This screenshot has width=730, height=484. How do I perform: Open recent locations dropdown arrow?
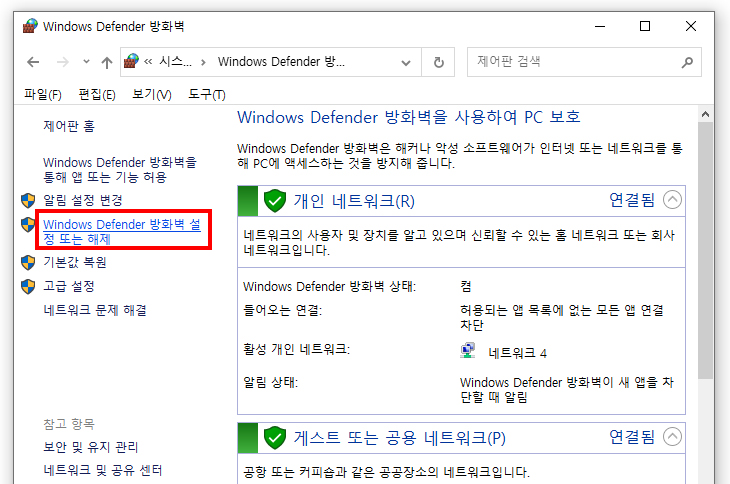[86, 61]
